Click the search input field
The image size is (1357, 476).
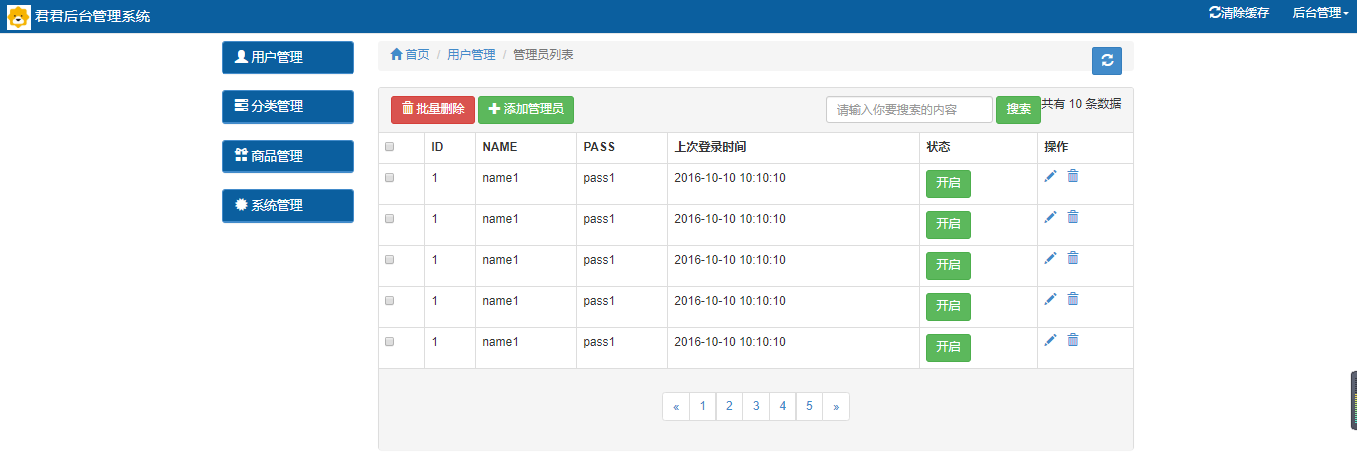[909, 109]
